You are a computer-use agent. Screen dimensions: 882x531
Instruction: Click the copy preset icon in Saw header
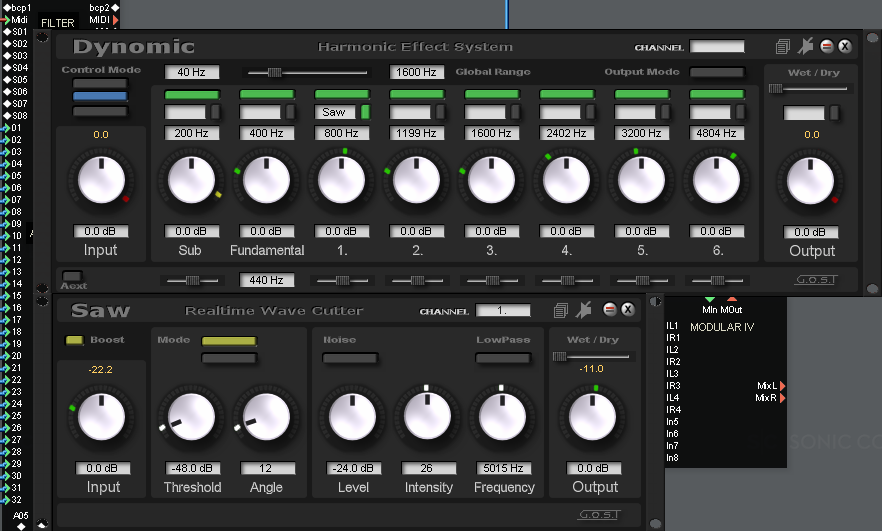[562, 310]
